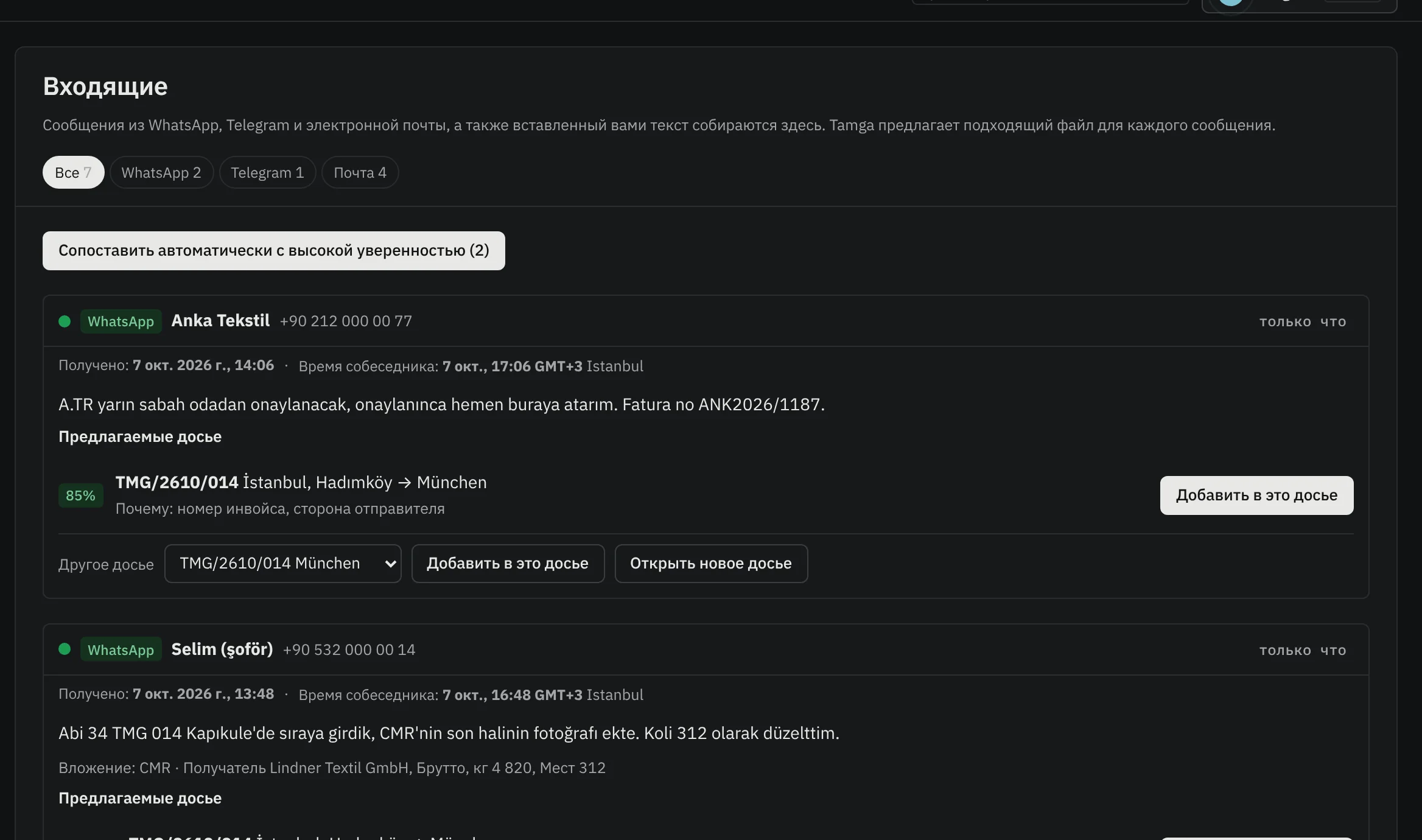
Task: Click the green status dot of Selim (şoför)
Action: 65,649
